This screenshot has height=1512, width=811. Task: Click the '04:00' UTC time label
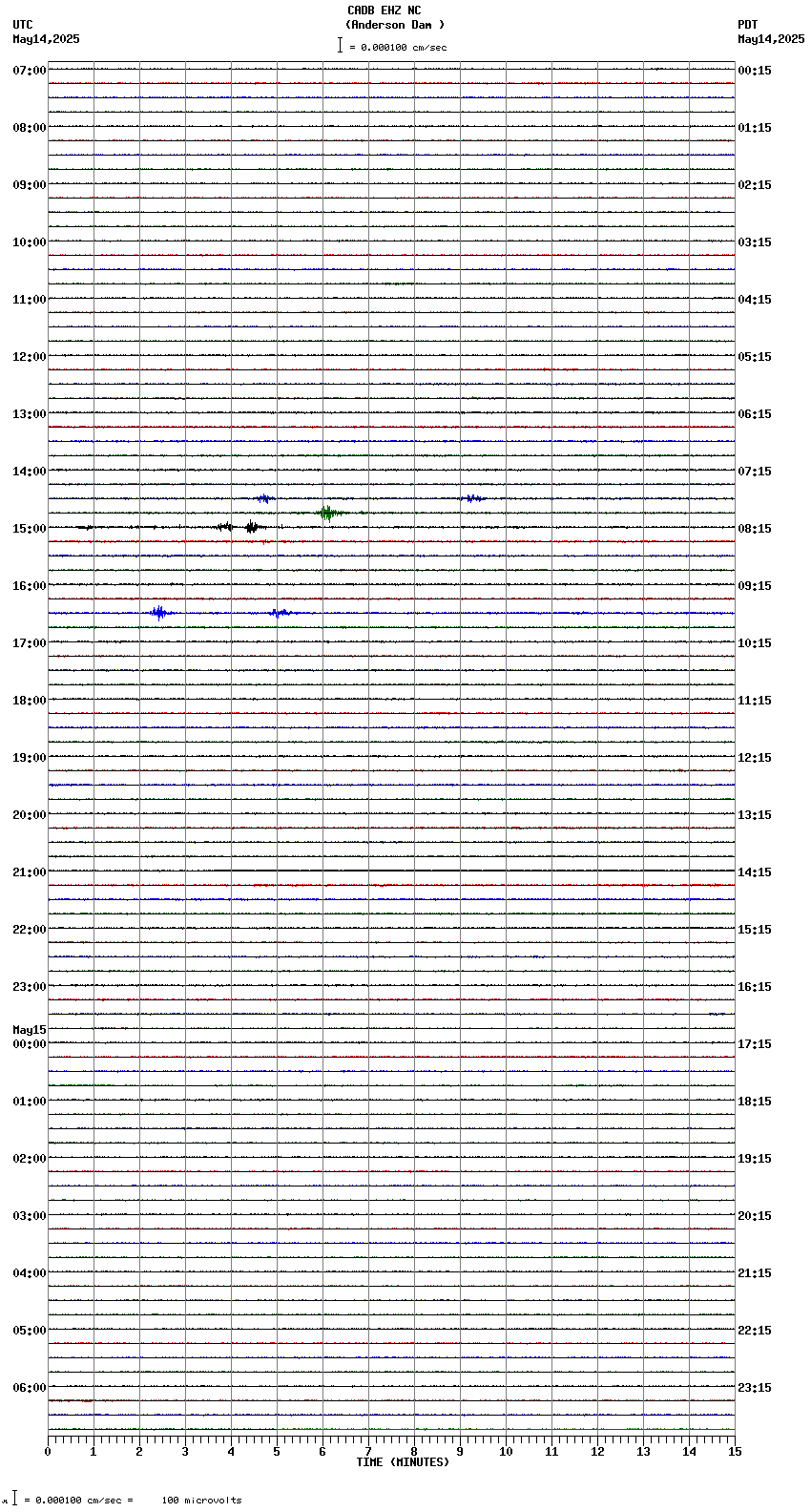click(x=30, y=1273)
